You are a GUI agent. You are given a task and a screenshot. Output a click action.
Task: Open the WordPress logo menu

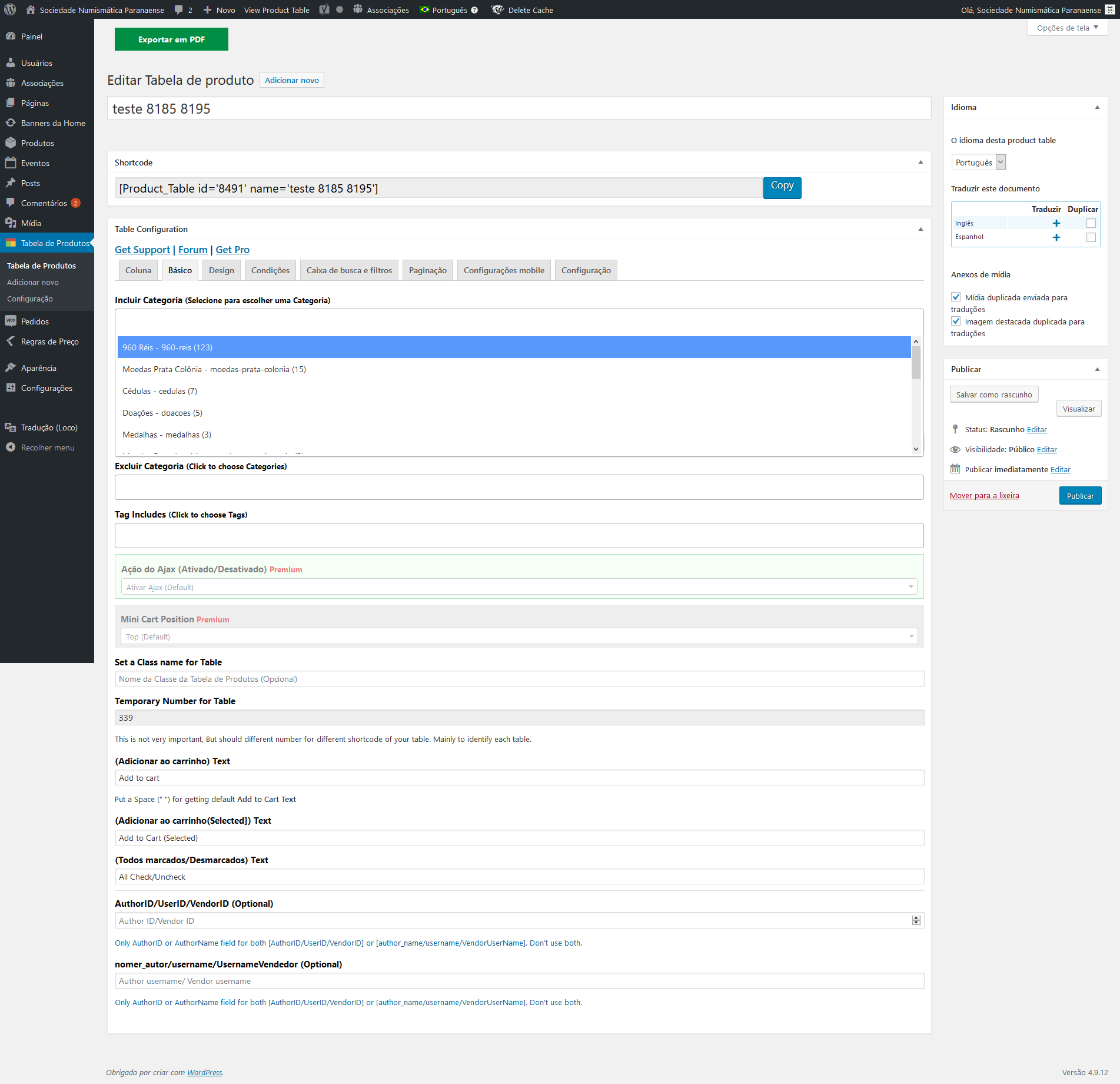click(x=10, y=9)
